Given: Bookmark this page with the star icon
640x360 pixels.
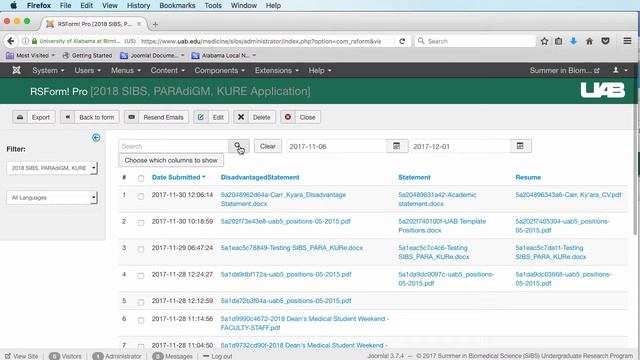Looking at the screenshot, I should tap(544, 41).
